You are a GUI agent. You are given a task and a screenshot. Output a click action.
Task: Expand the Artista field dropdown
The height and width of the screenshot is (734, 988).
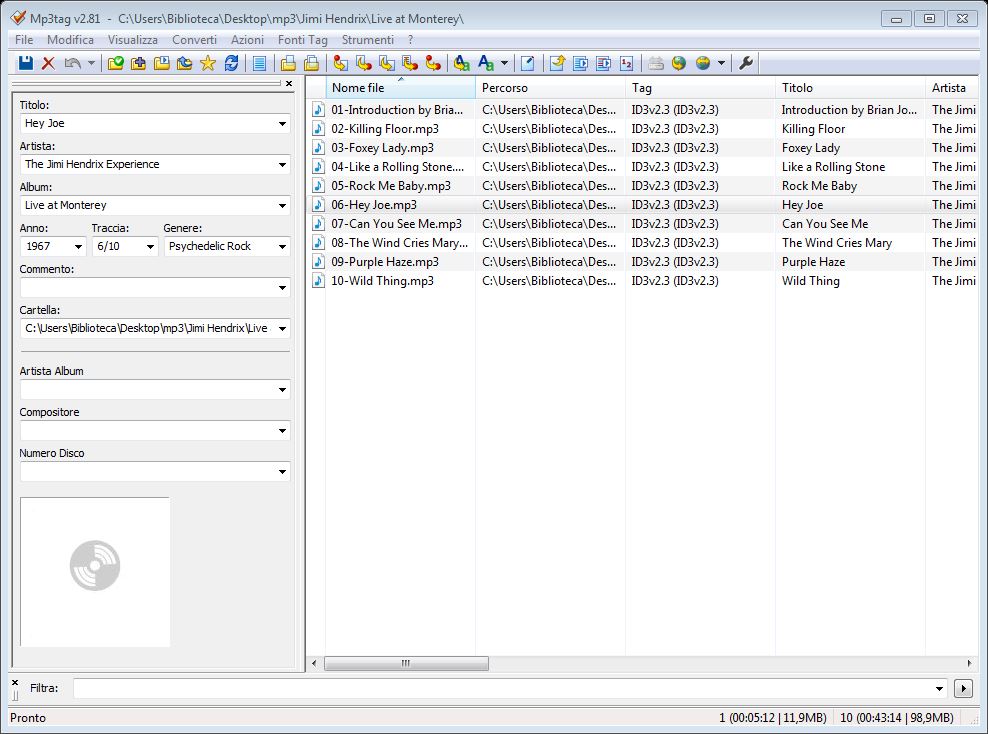pos(282,164)
